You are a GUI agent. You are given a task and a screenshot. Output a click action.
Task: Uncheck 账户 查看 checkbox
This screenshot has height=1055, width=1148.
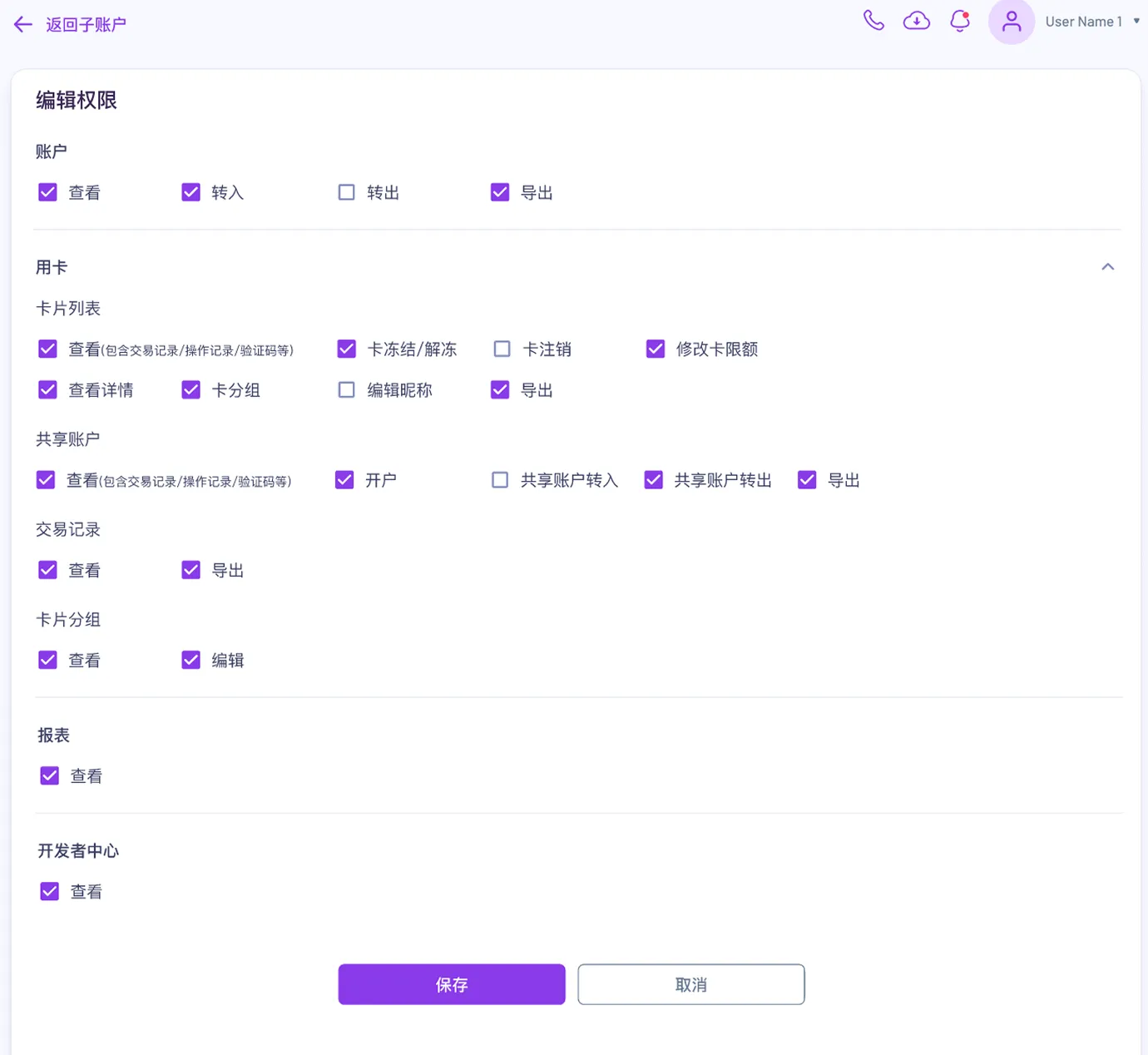tap(48, 193)
